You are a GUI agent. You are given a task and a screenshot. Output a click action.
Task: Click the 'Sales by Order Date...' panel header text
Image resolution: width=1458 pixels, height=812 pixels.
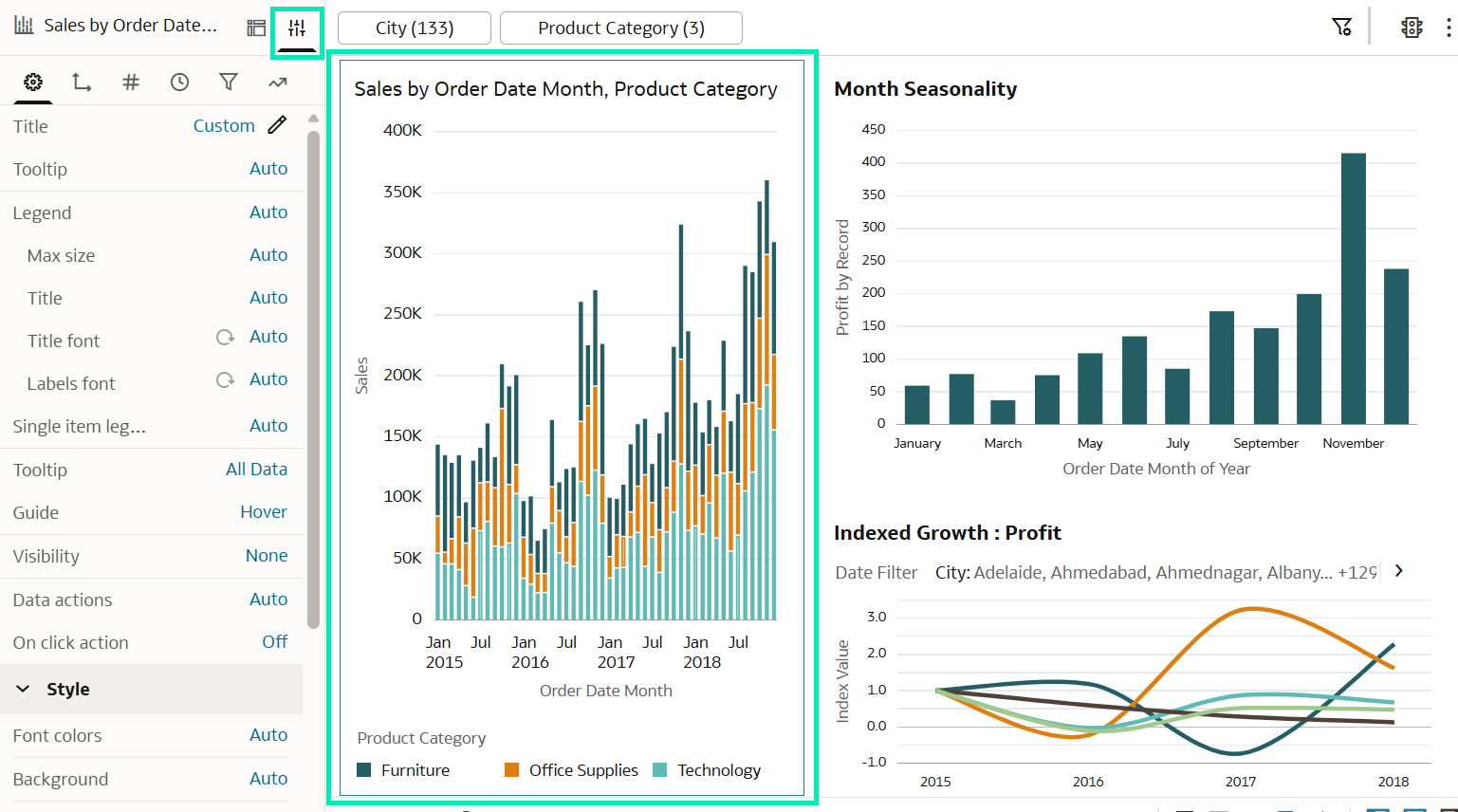pyautogui.click(x=131, y=26)
